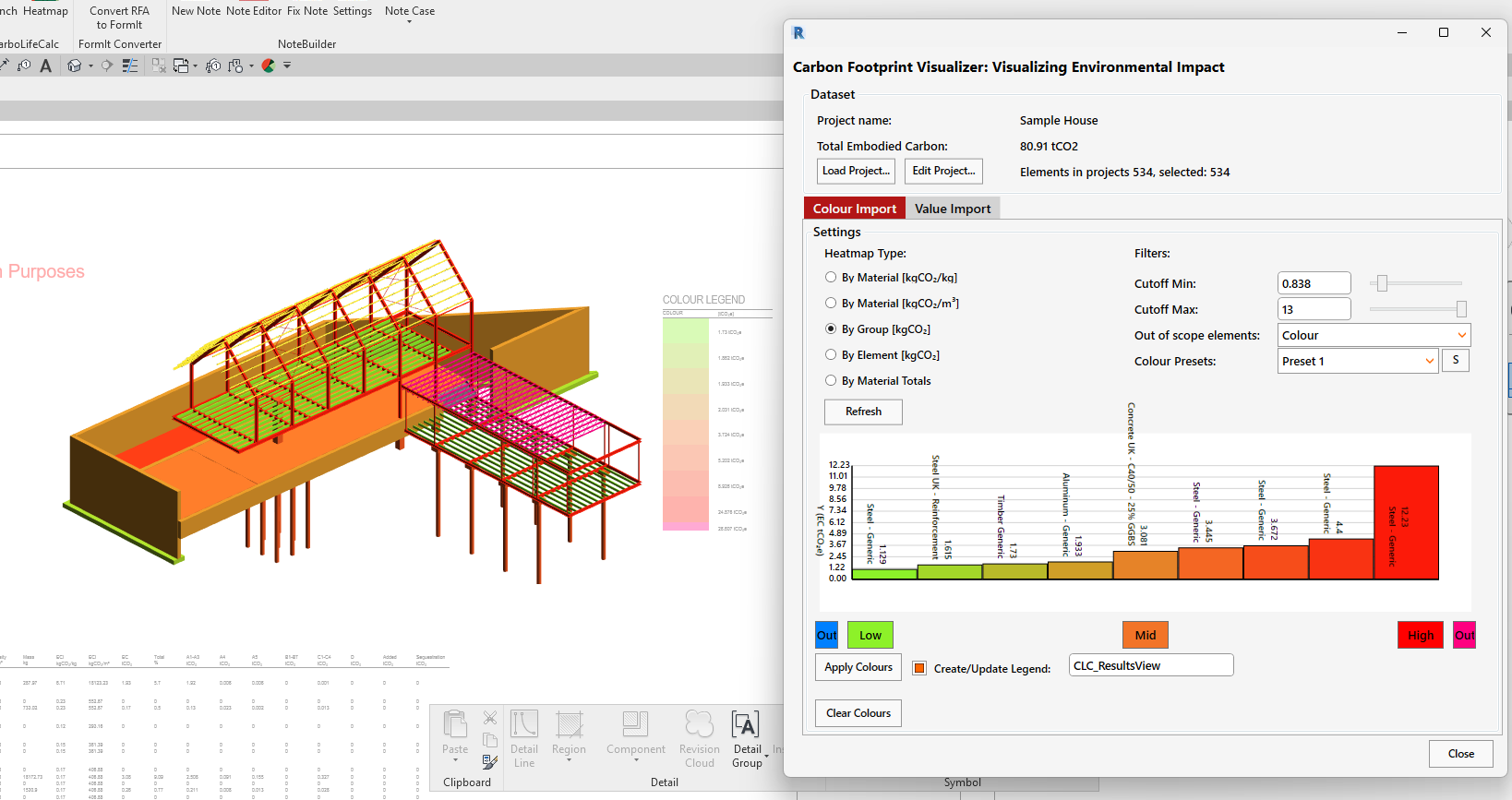This screenshot has height=800, width=1512.
Task: Switch to the Value Import tab
Action: 952,209
